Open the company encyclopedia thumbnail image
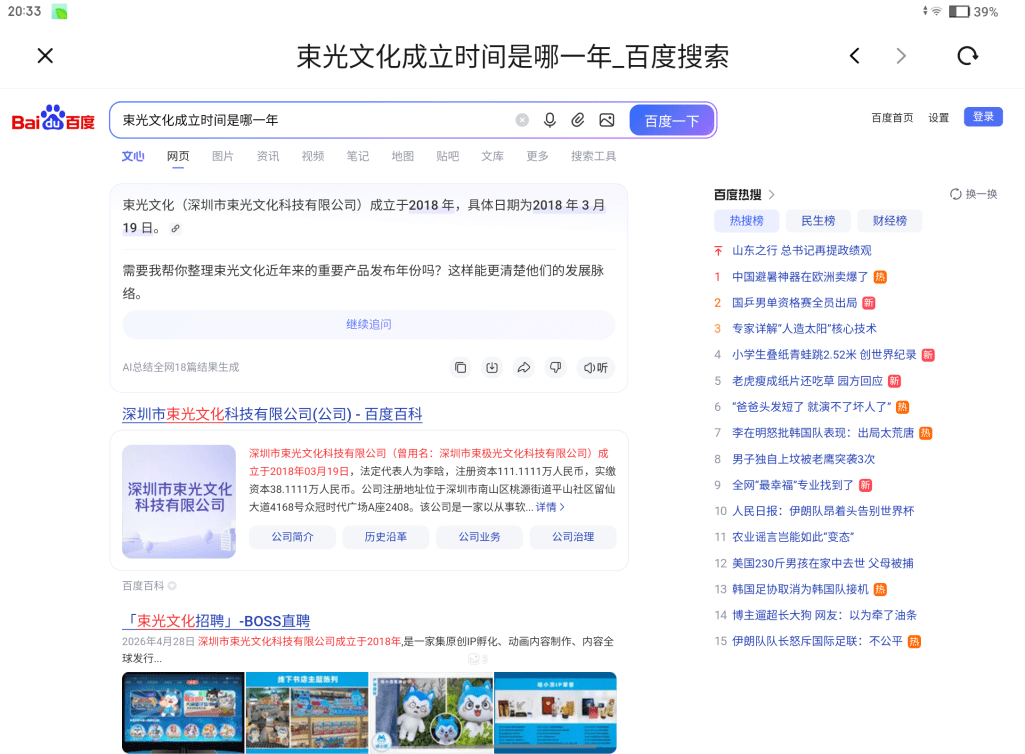 (179, 502)
